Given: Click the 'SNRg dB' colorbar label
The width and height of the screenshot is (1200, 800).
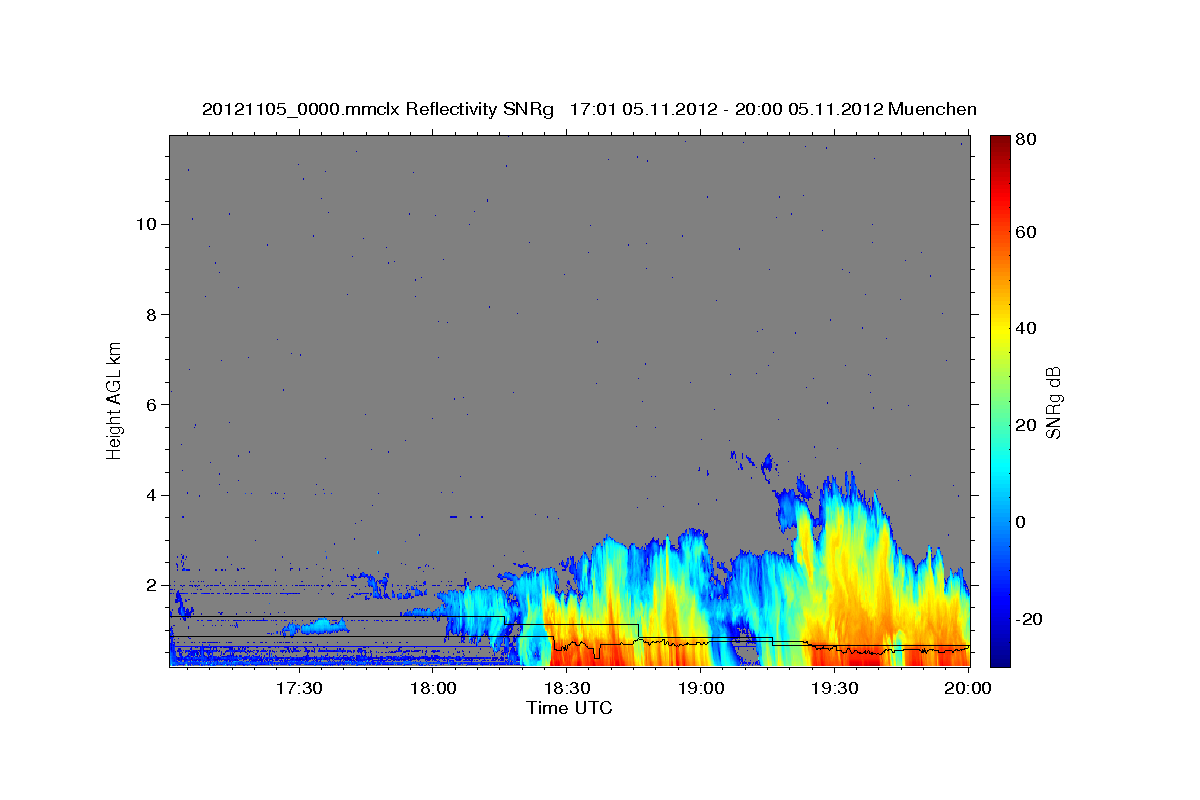Looking at the screenshot, I should [x=1053, y=402].
